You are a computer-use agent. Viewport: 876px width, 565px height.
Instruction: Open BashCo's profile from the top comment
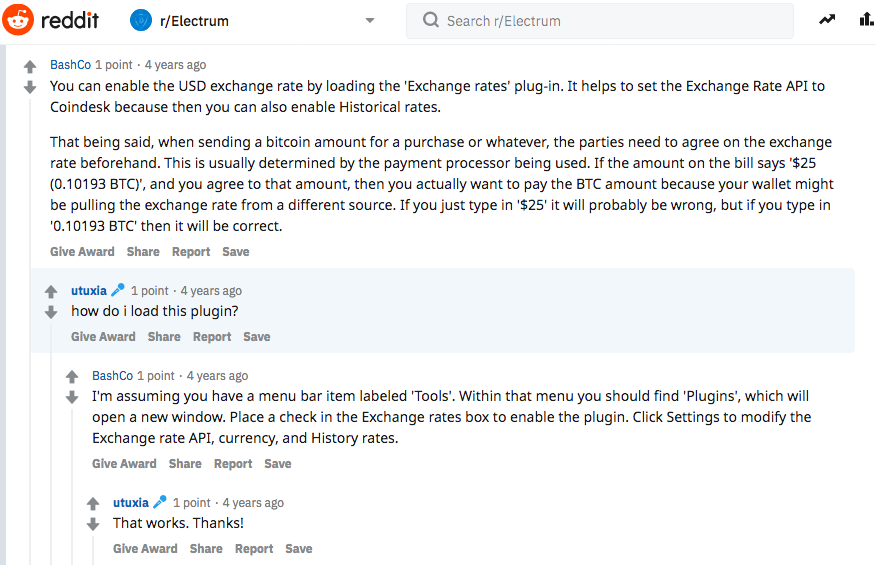point(70,65)
